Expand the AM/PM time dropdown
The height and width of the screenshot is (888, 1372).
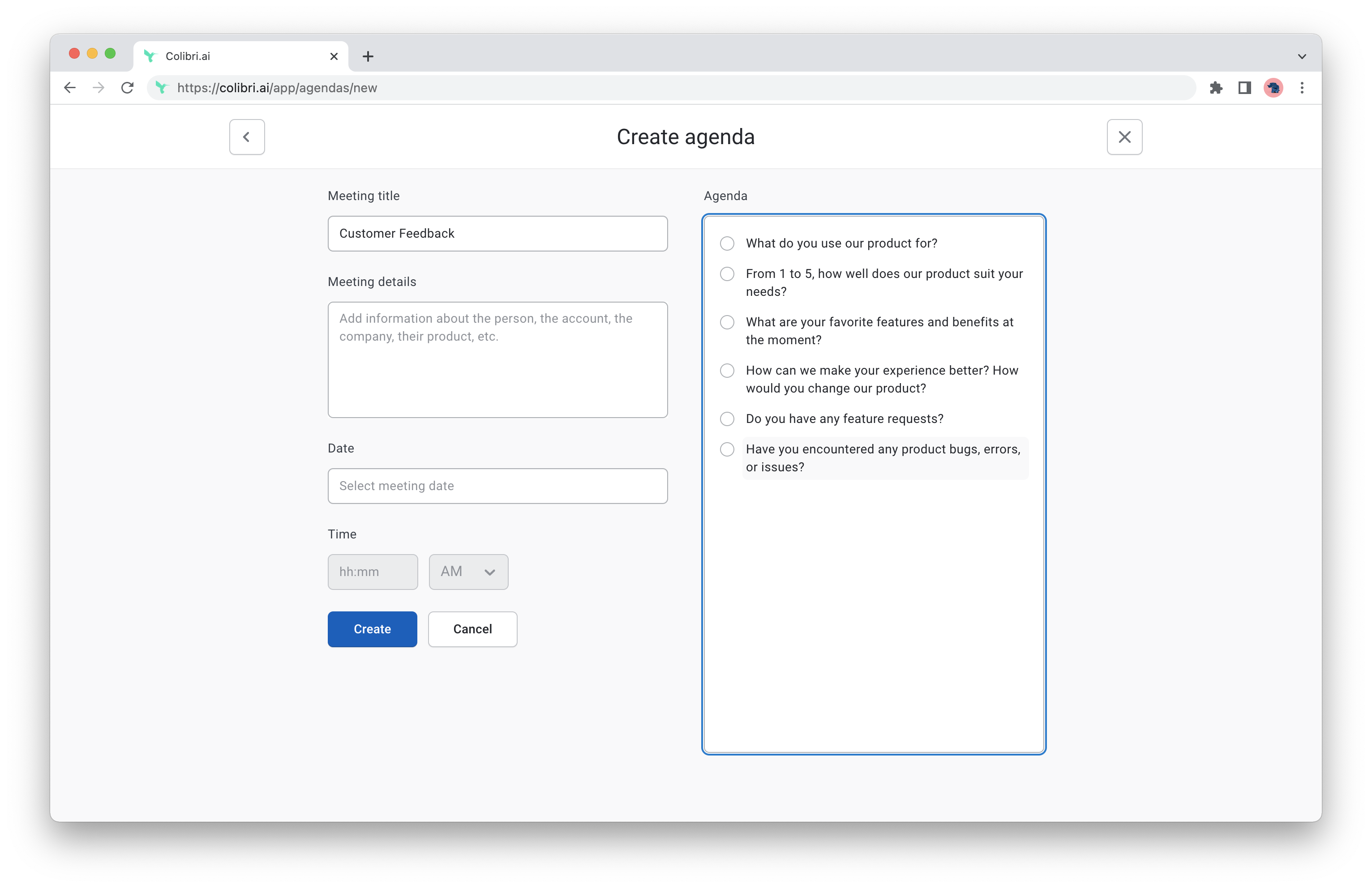[467, 571]
